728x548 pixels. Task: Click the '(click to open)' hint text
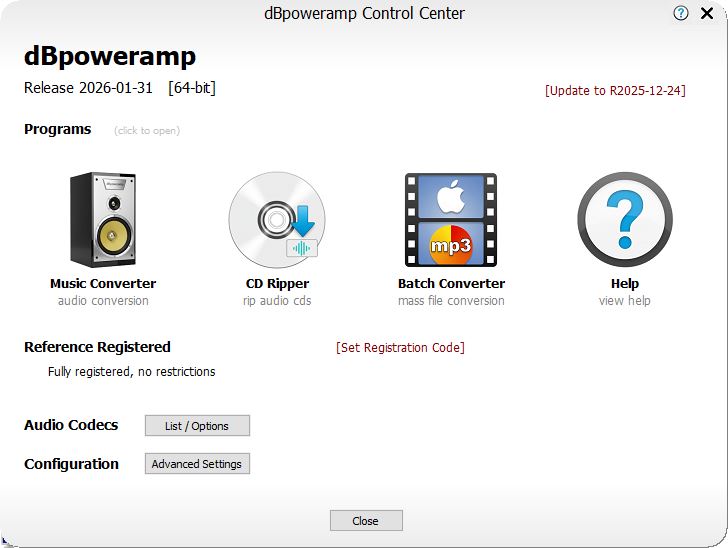(147, 130)
